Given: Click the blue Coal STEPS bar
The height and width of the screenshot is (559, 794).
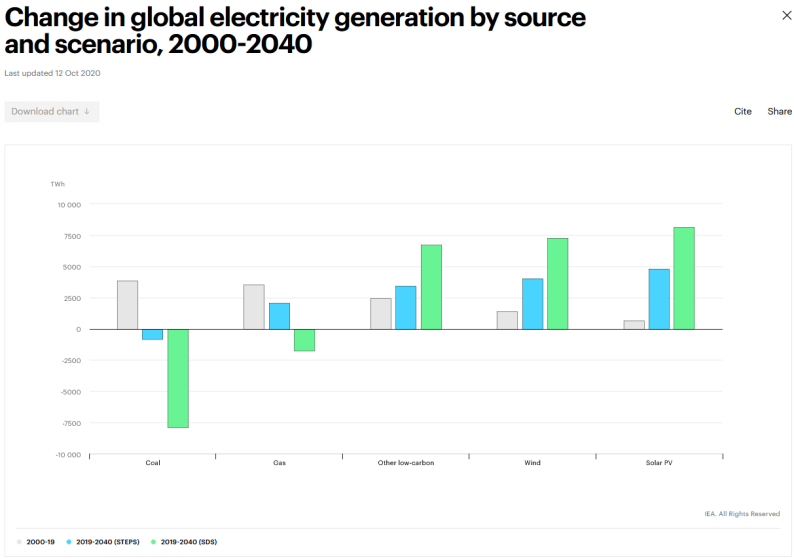Looking at the screenshot, I should pos(152,334).
